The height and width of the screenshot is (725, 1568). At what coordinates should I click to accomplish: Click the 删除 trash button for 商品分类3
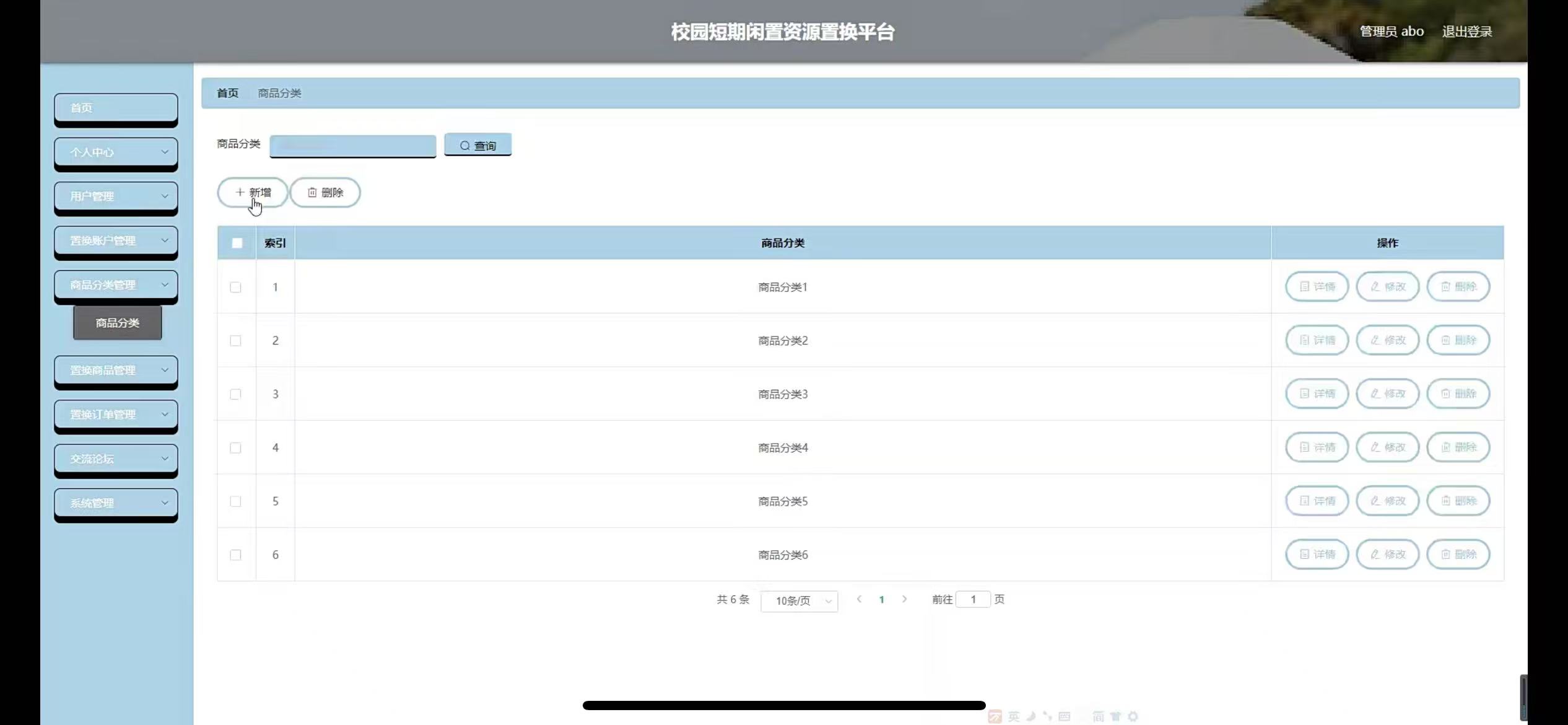(x=1458, y=393)
